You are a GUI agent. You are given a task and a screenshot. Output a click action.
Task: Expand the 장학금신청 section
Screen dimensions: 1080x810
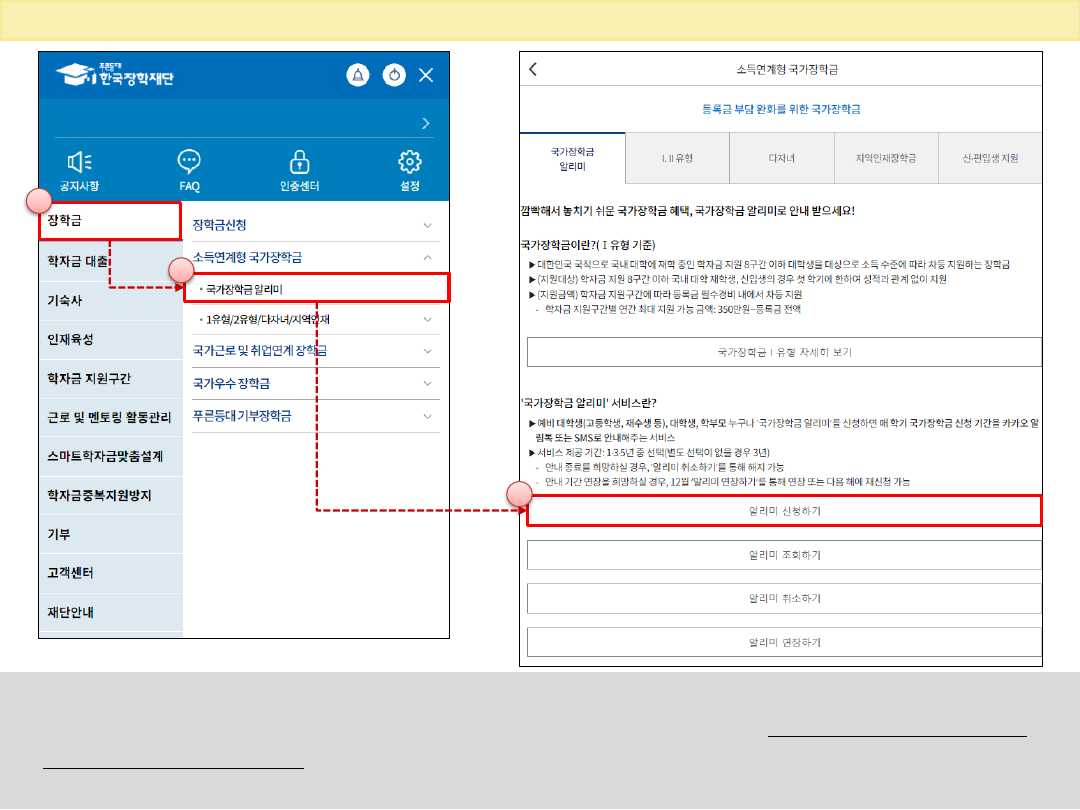(428, 225)
